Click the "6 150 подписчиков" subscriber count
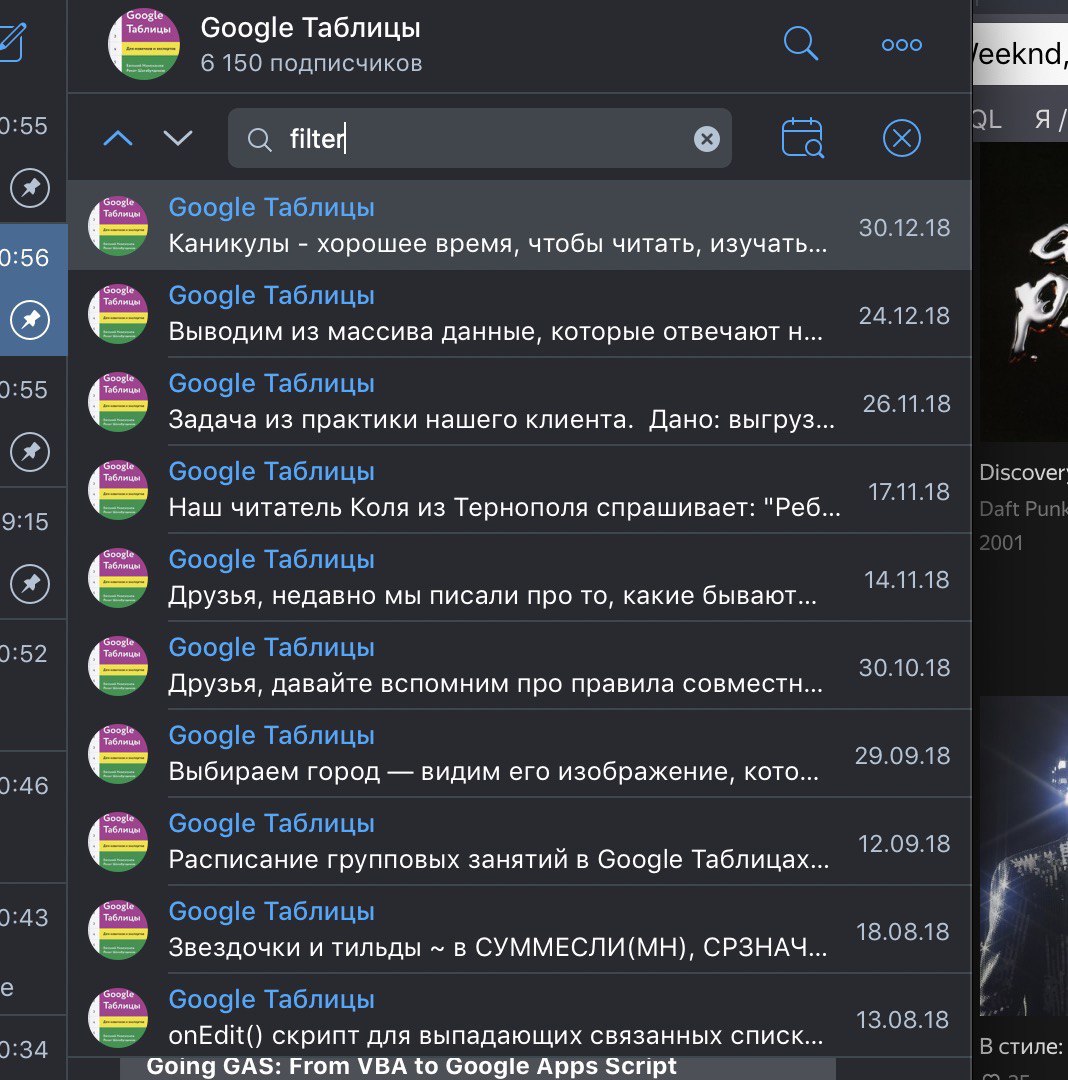This screenshot has height=1080, width=1068. [x=311, y=63]
